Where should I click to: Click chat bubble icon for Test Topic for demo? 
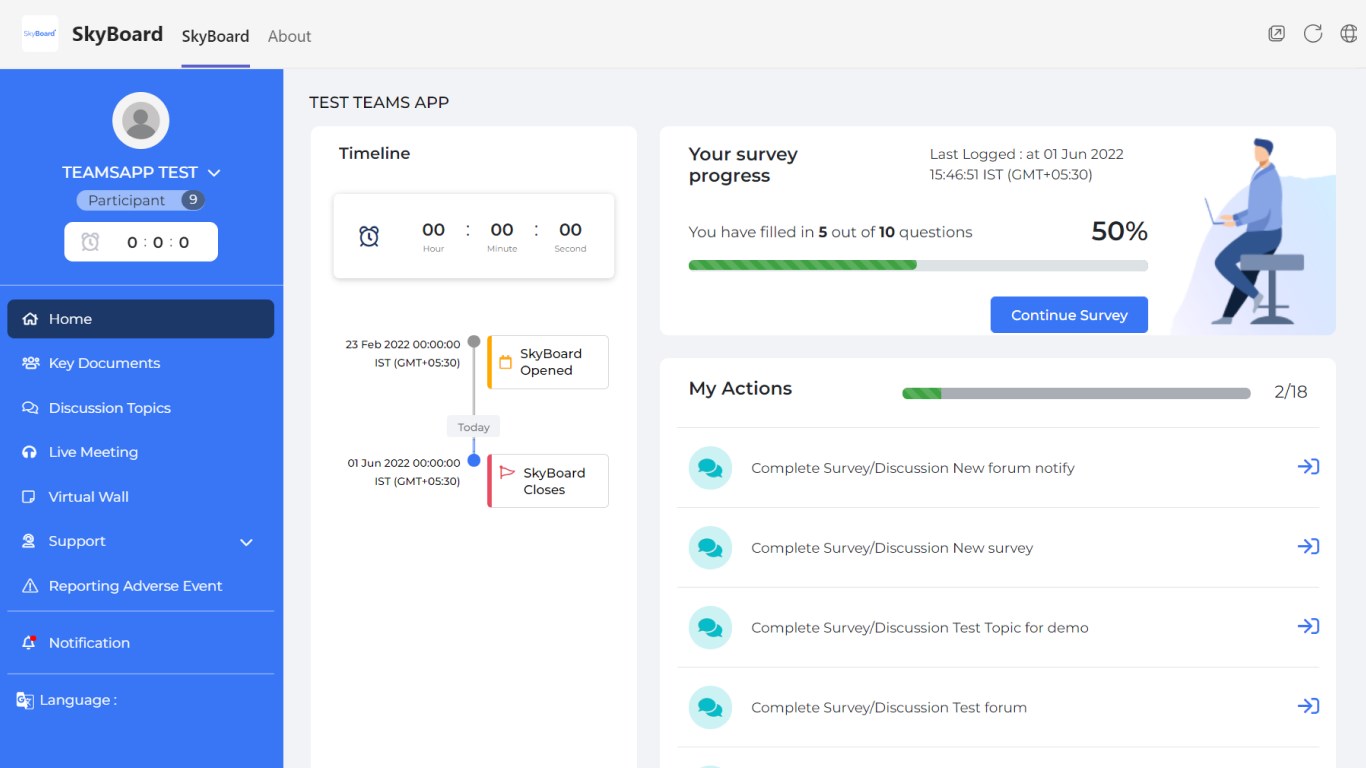(x=710, y=628)
